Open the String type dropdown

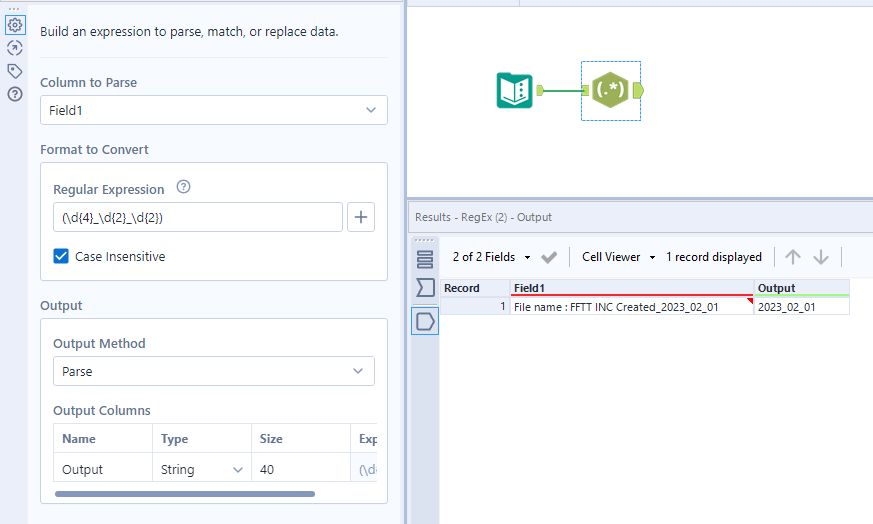(x=201, y=469)
